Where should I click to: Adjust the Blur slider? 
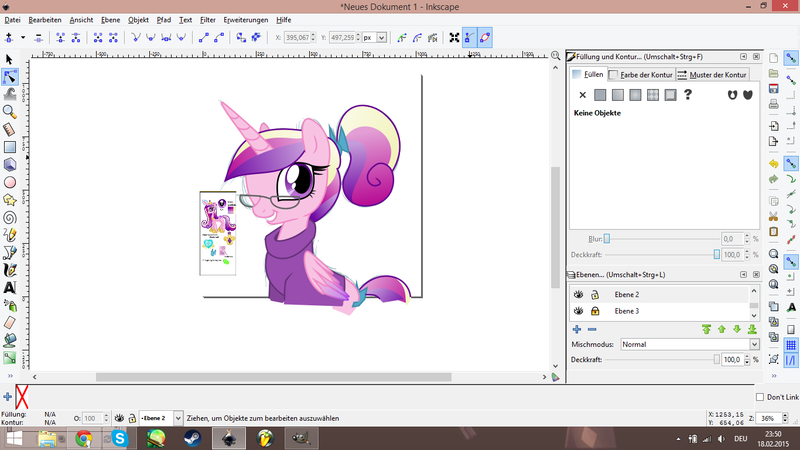[606, 239]
